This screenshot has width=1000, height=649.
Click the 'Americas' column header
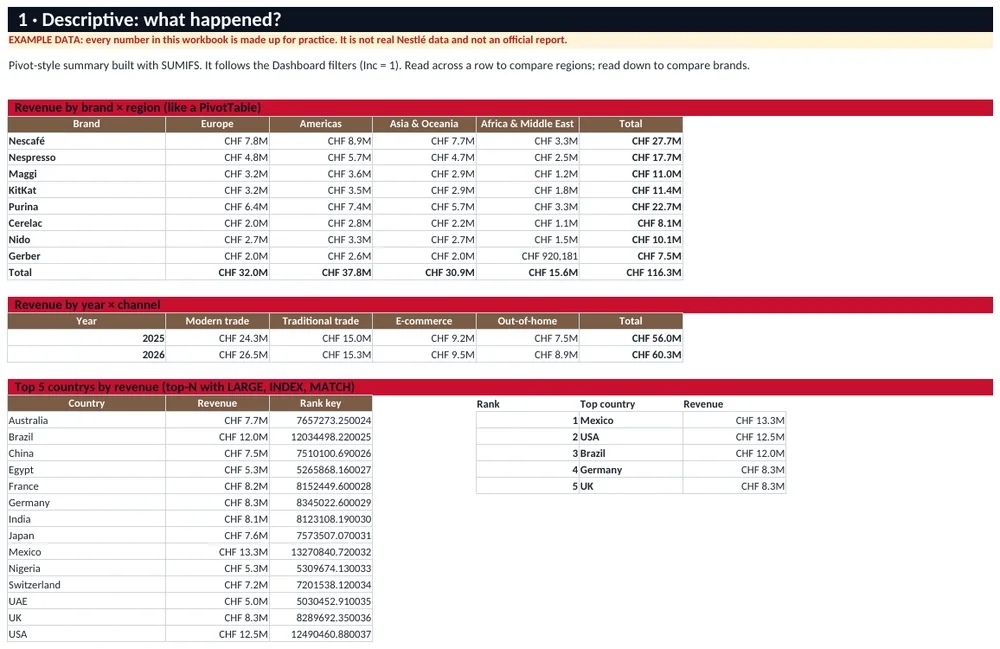[321, 124]
